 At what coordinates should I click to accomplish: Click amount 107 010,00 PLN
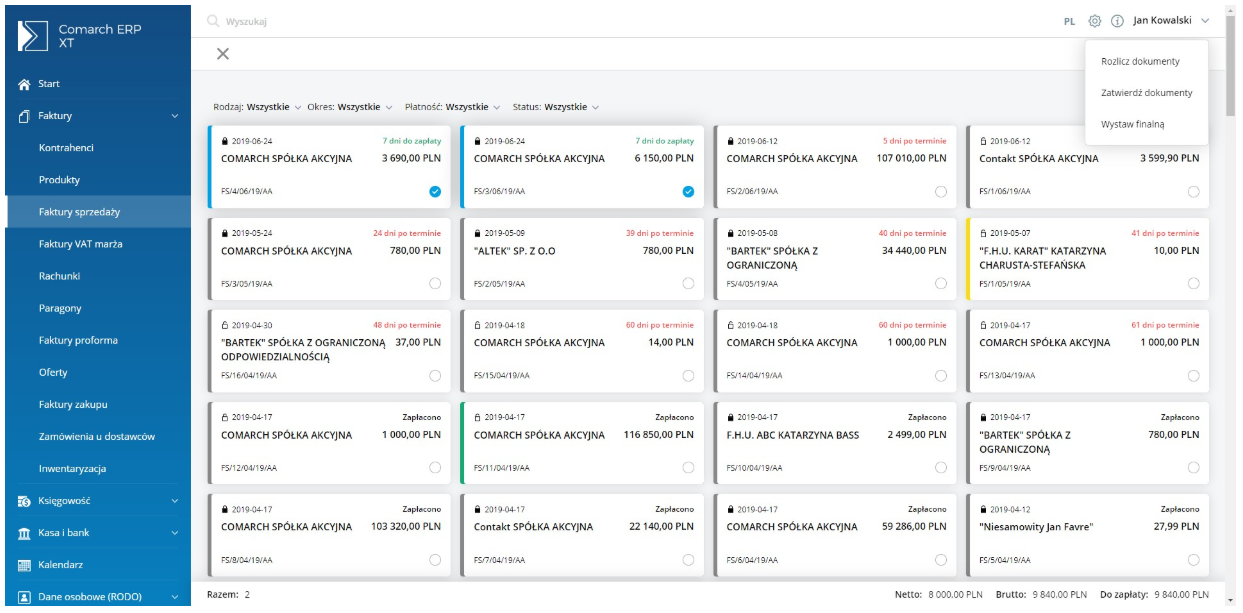(911, 158)
